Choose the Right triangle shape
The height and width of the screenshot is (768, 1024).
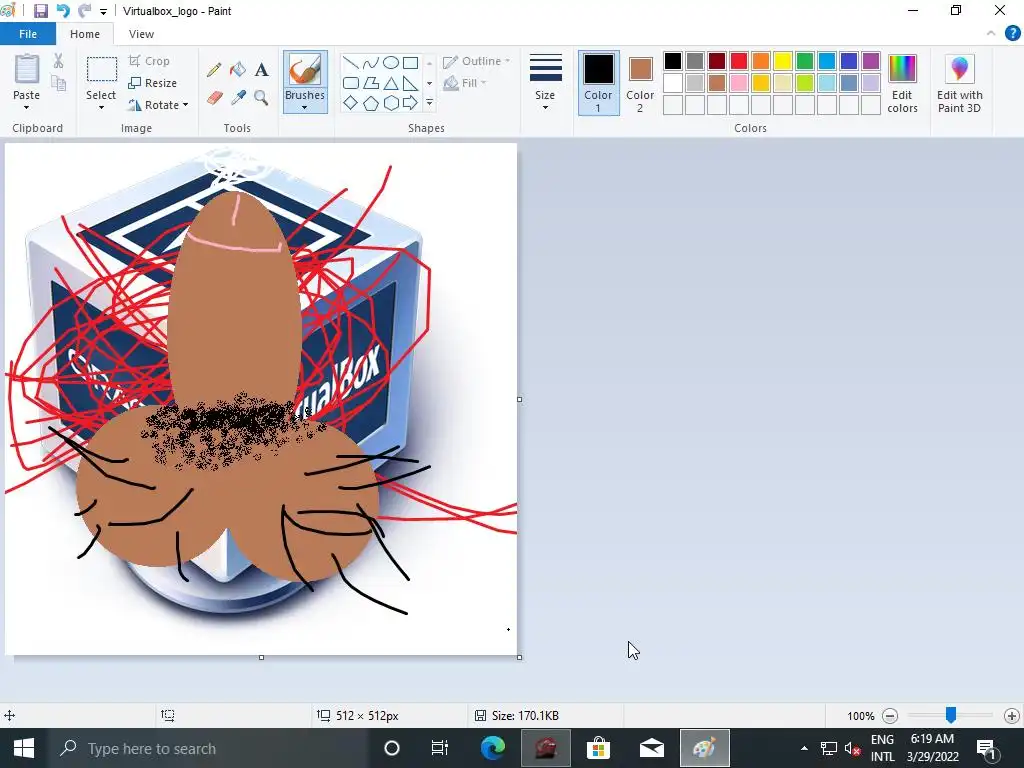(x=410, y=83)
